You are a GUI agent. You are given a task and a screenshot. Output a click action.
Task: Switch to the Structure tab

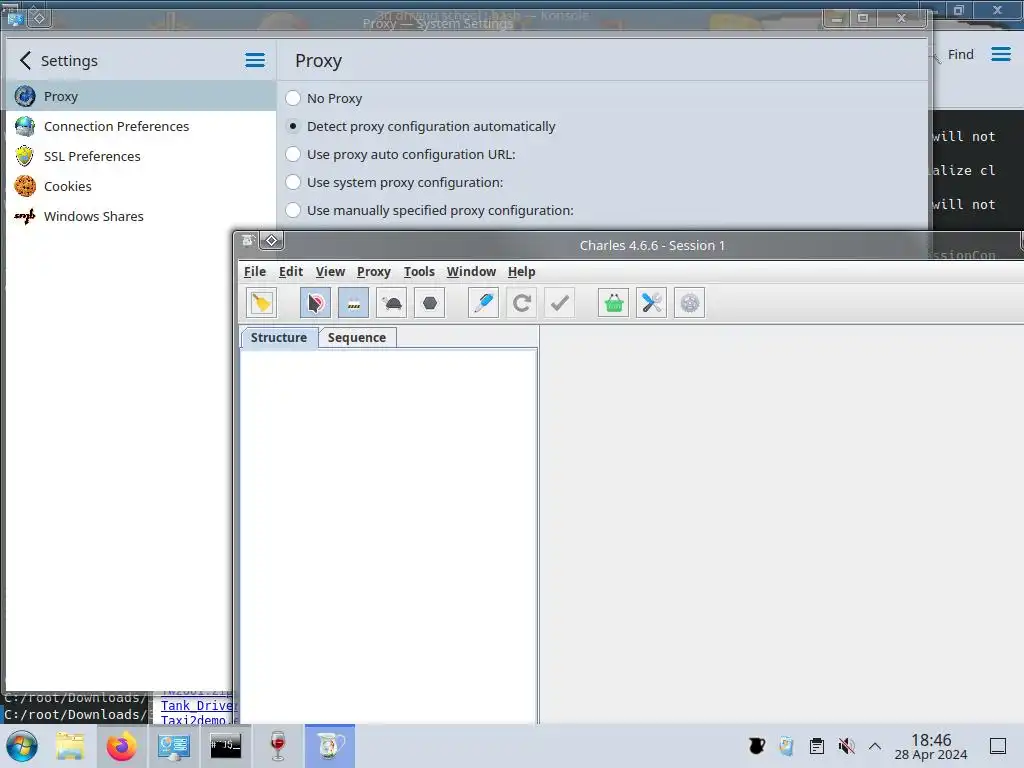(279, 338)
